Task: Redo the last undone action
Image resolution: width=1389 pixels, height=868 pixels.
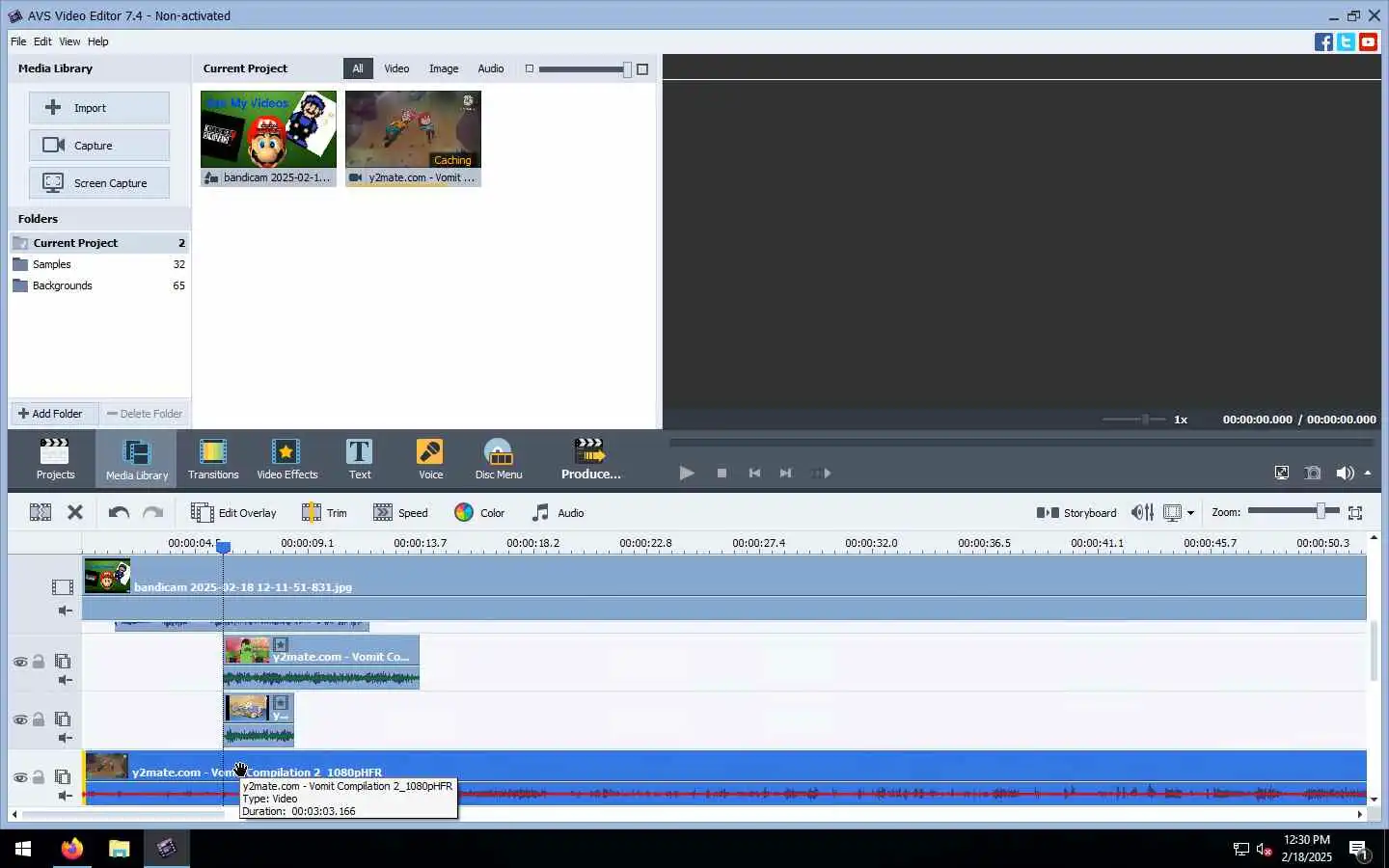Action: [x=153, y=513]
